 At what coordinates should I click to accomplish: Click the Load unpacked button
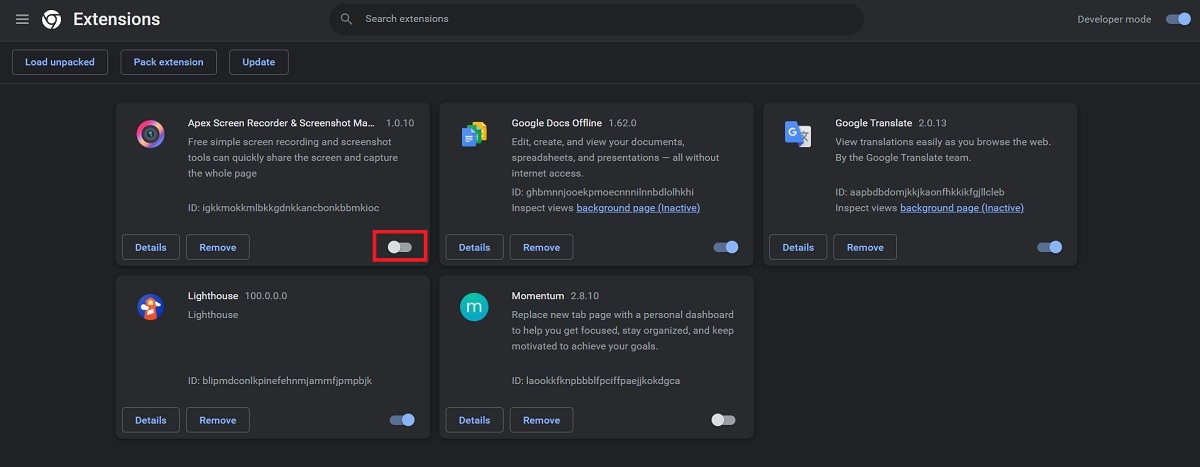60,62
